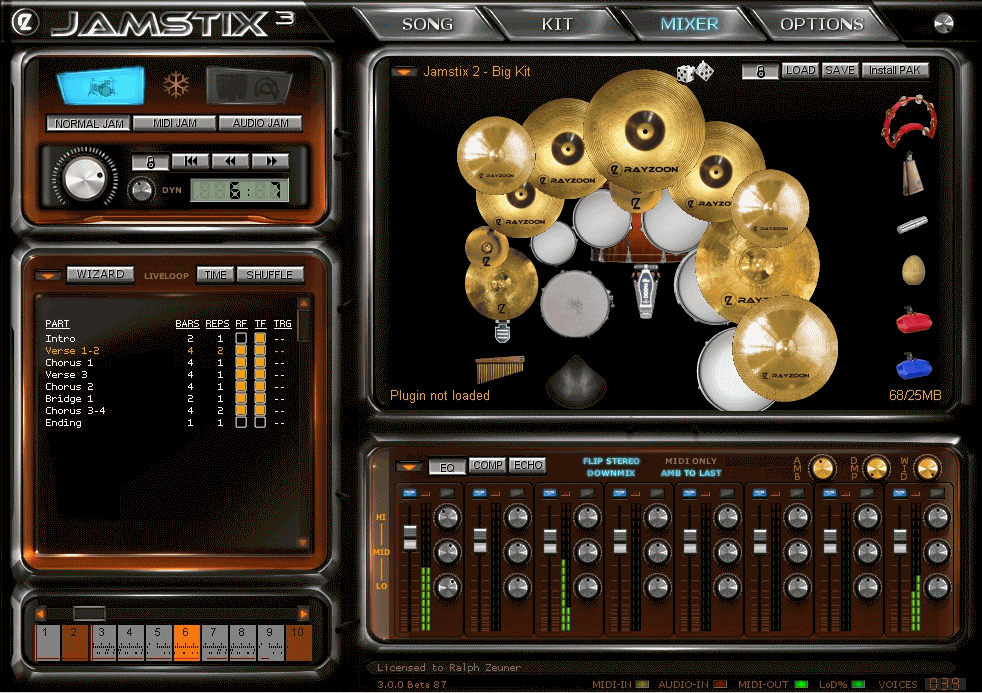
Task: Open the OPTIONS tab
Action: click(822, 24)
